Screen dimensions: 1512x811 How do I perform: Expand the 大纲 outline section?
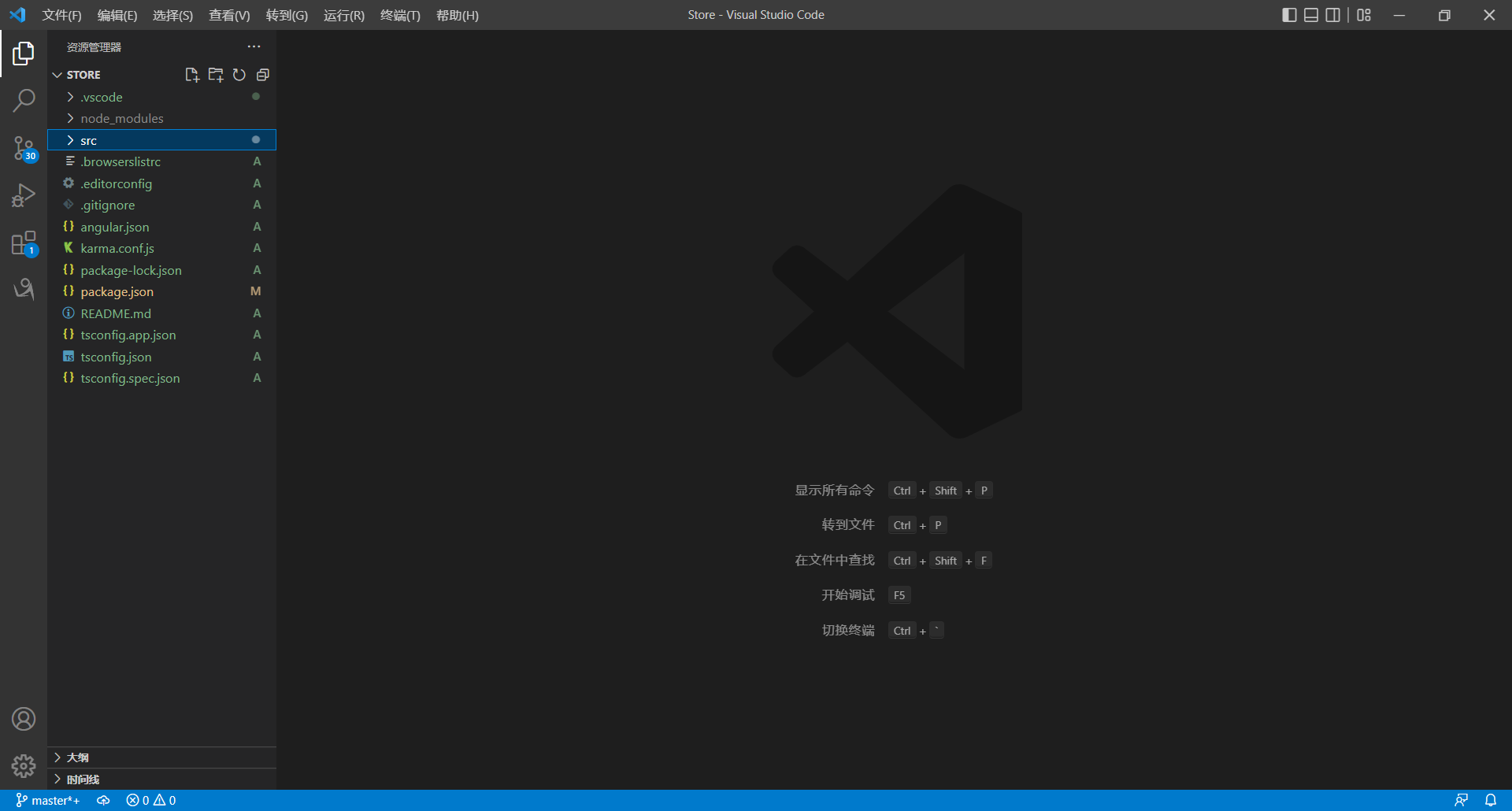[x=161, y=757]
